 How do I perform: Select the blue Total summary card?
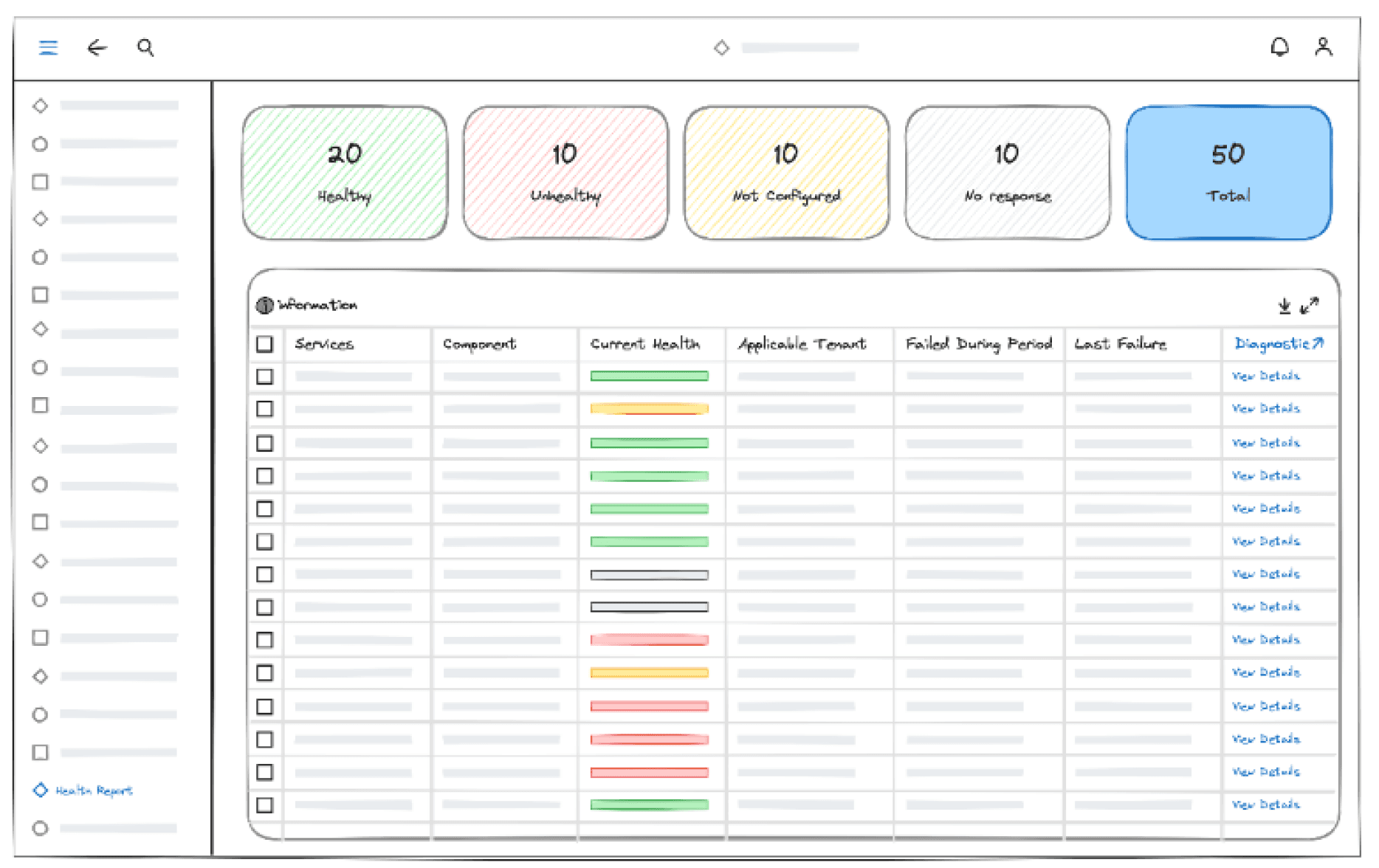coord(1228,173)
